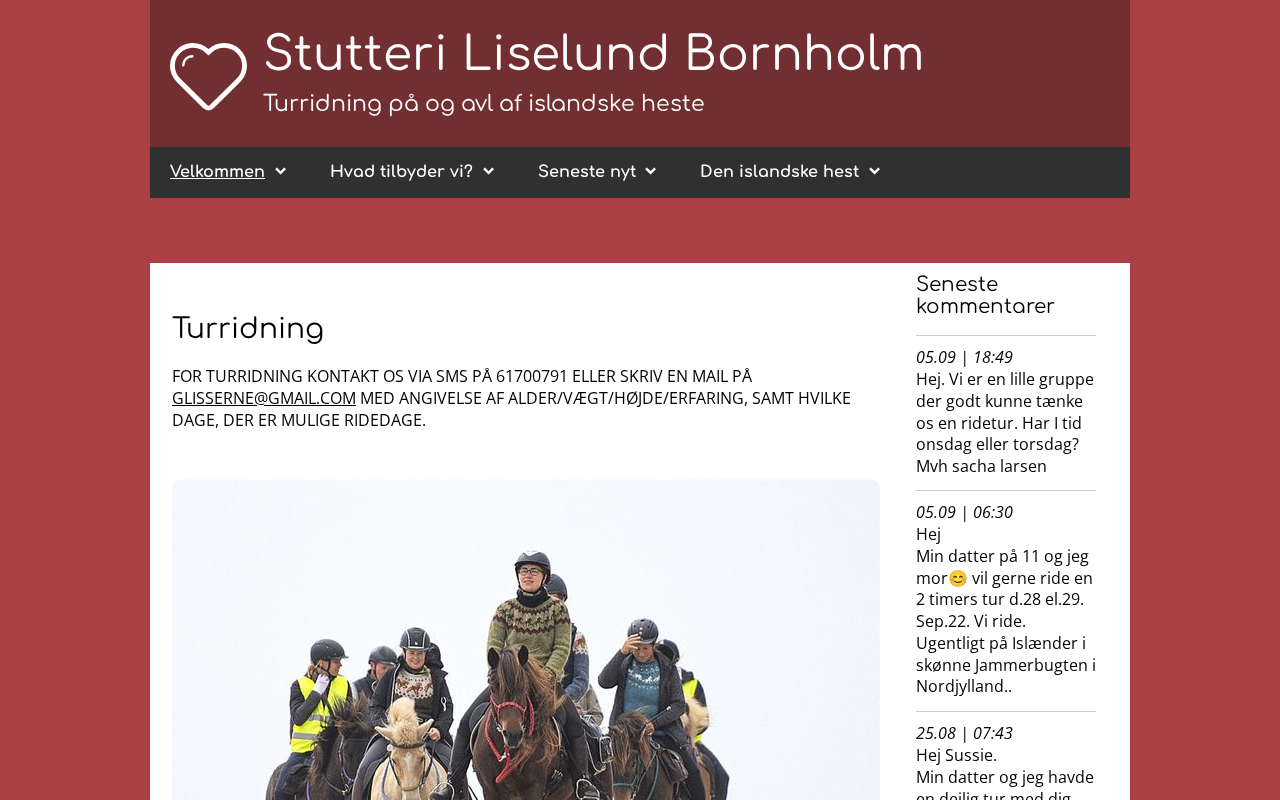The height and width of the screenshot is (800, 1280).
Task: Click the Seneste kommentarer heading
Action: (985, 295)
